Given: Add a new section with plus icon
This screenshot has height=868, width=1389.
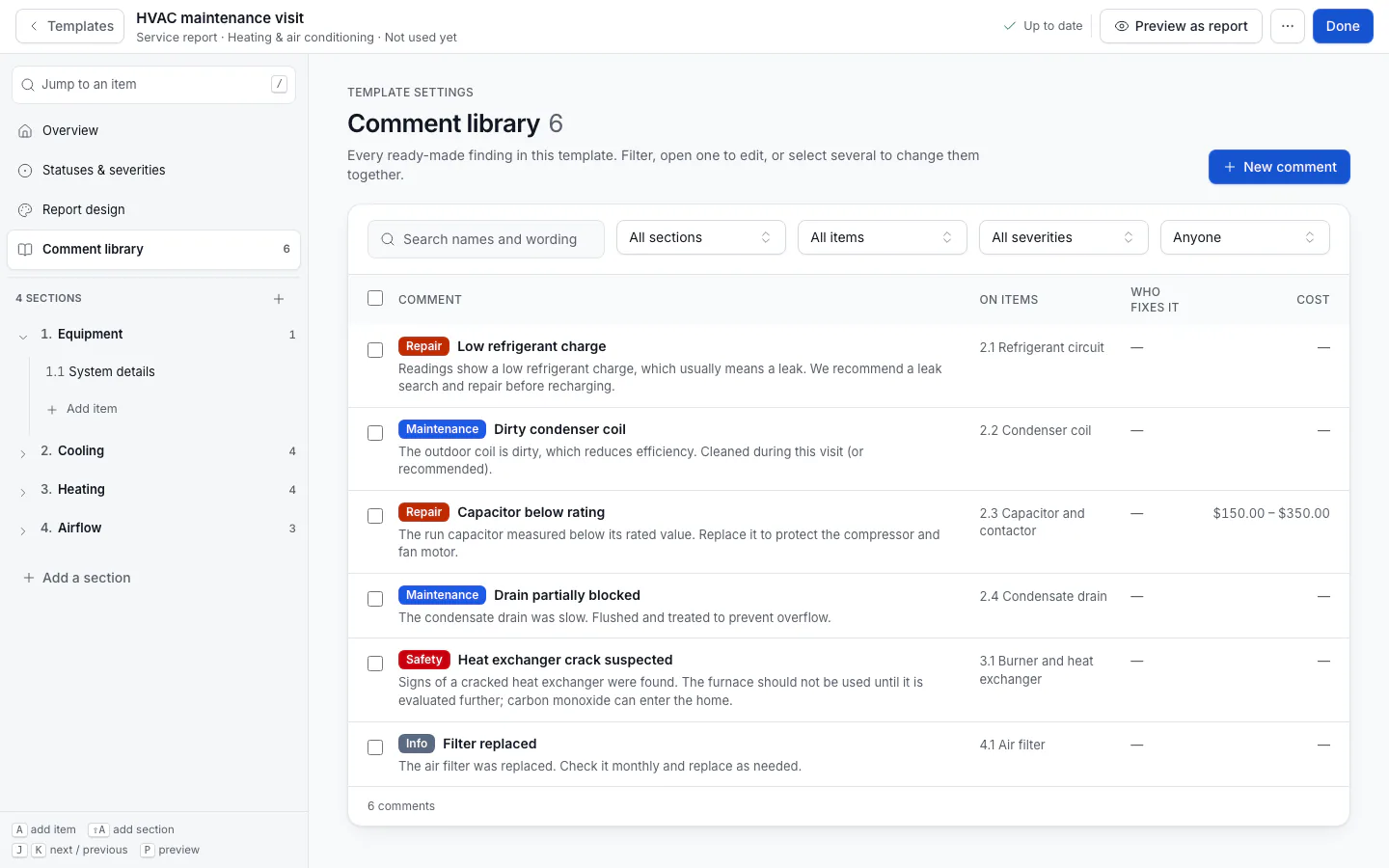Looking at the screenshot, I should tap(279, 299).
